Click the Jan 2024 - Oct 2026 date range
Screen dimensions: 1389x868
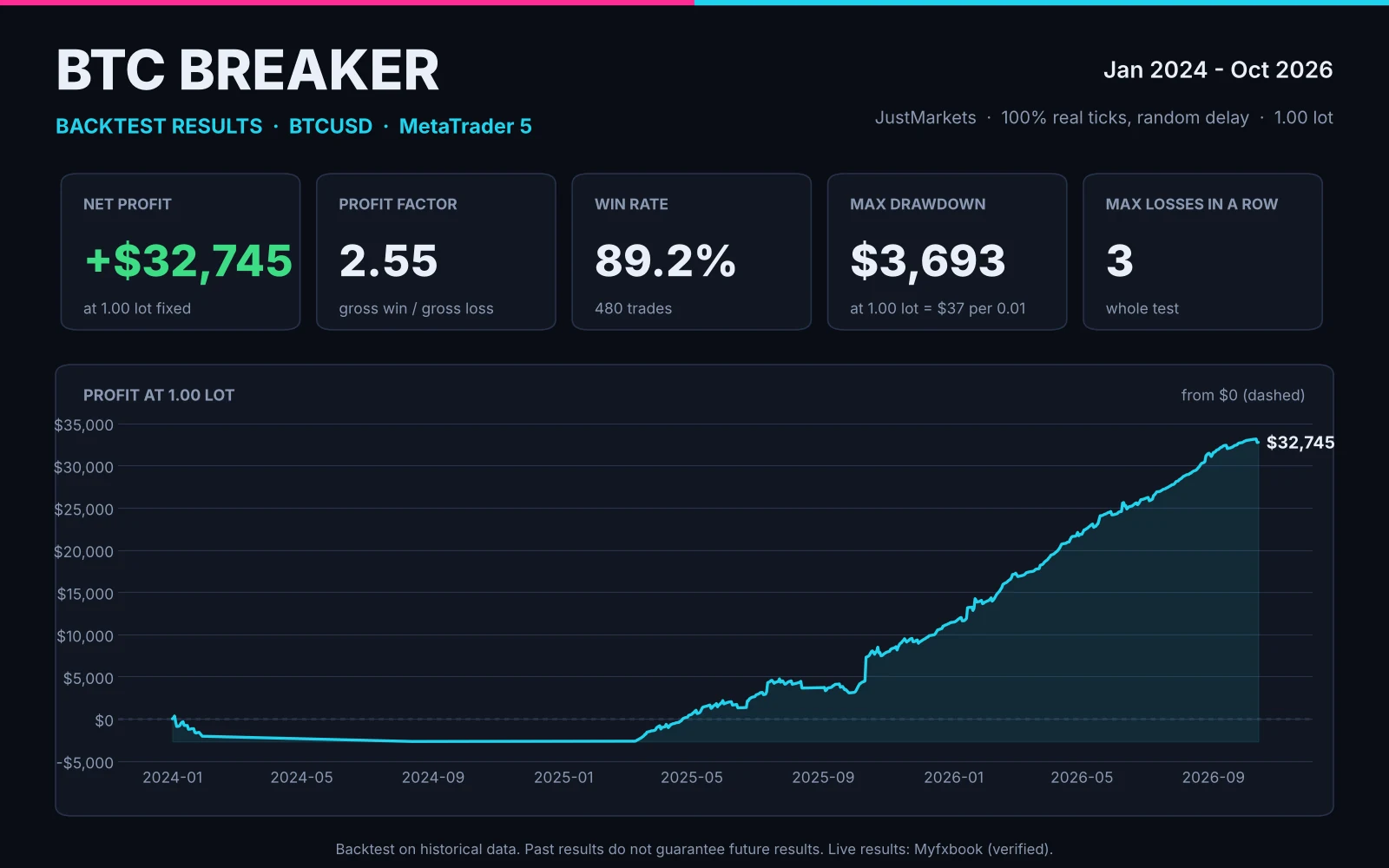(x=1218, y=69)
